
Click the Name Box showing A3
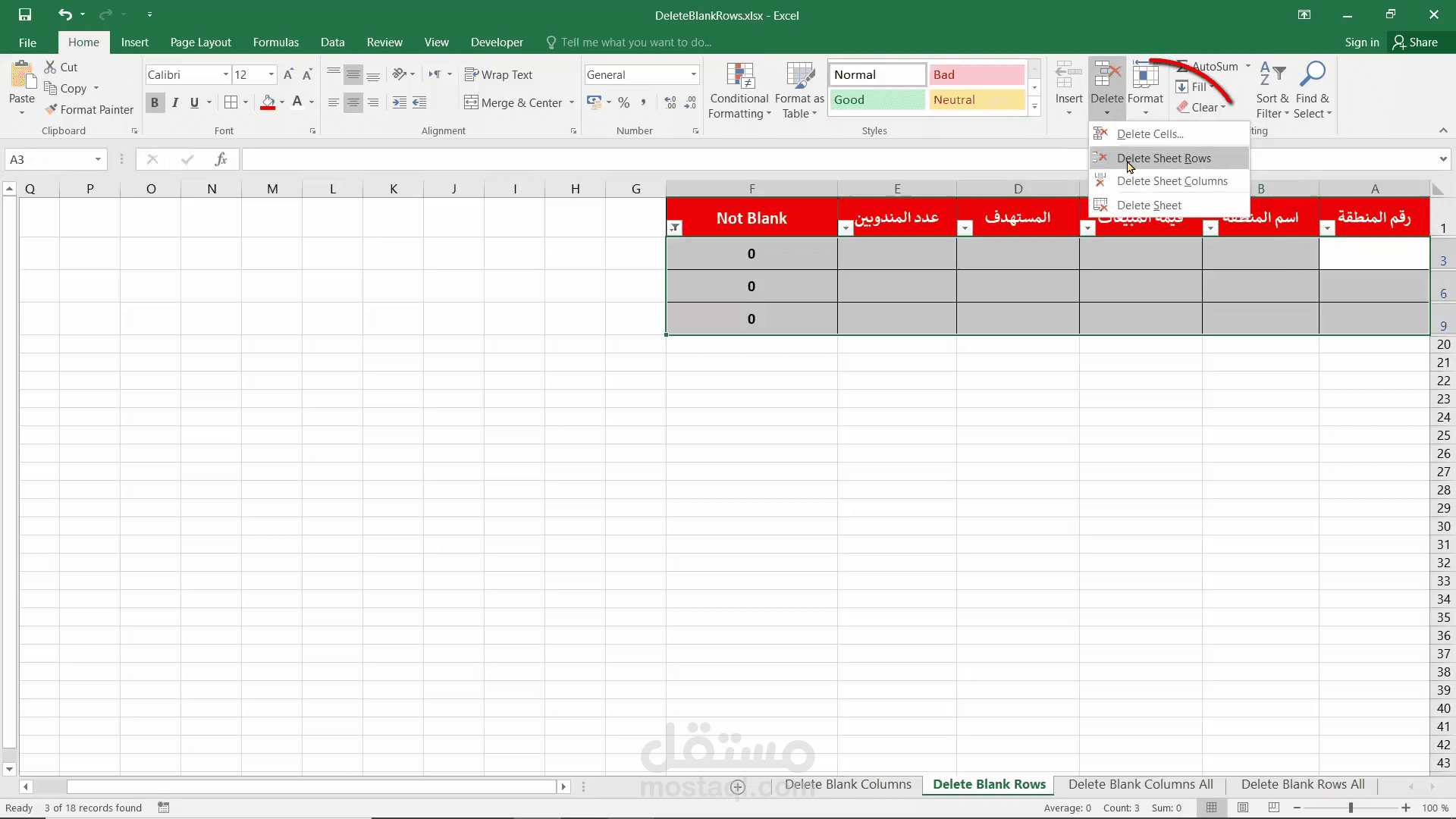pyautogui.click(x=47, y=159)
